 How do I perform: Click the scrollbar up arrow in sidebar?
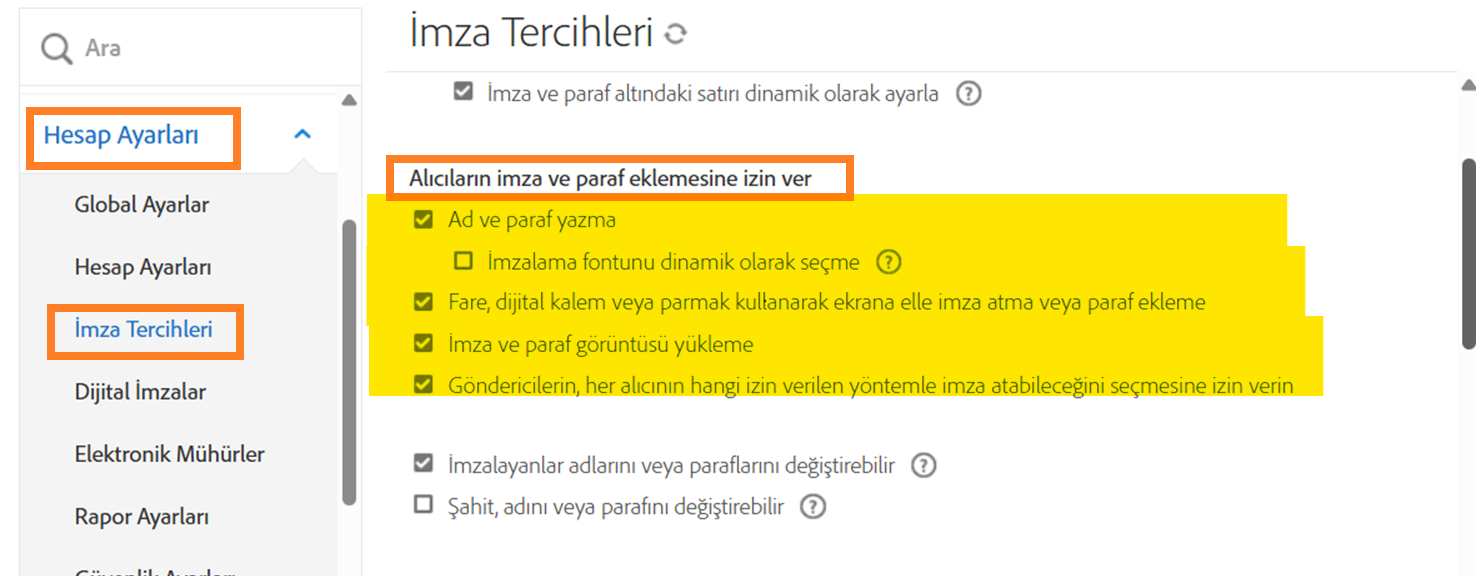[350, 98]
